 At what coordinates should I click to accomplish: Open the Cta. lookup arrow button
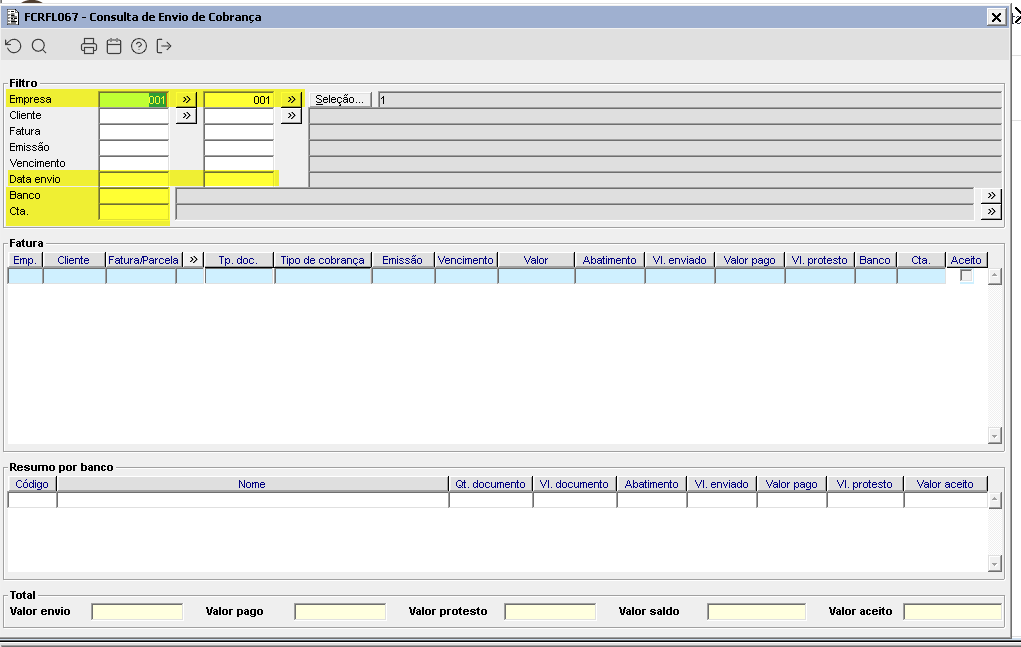coord(991,212)
